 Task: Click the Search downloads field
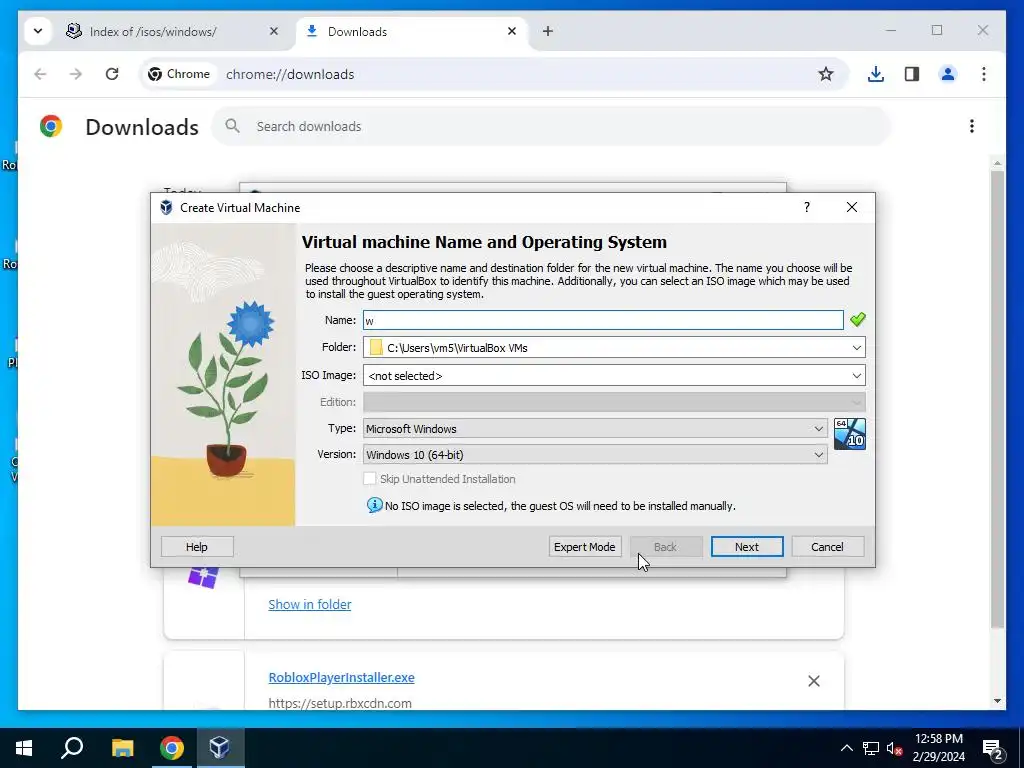[552, 126]
